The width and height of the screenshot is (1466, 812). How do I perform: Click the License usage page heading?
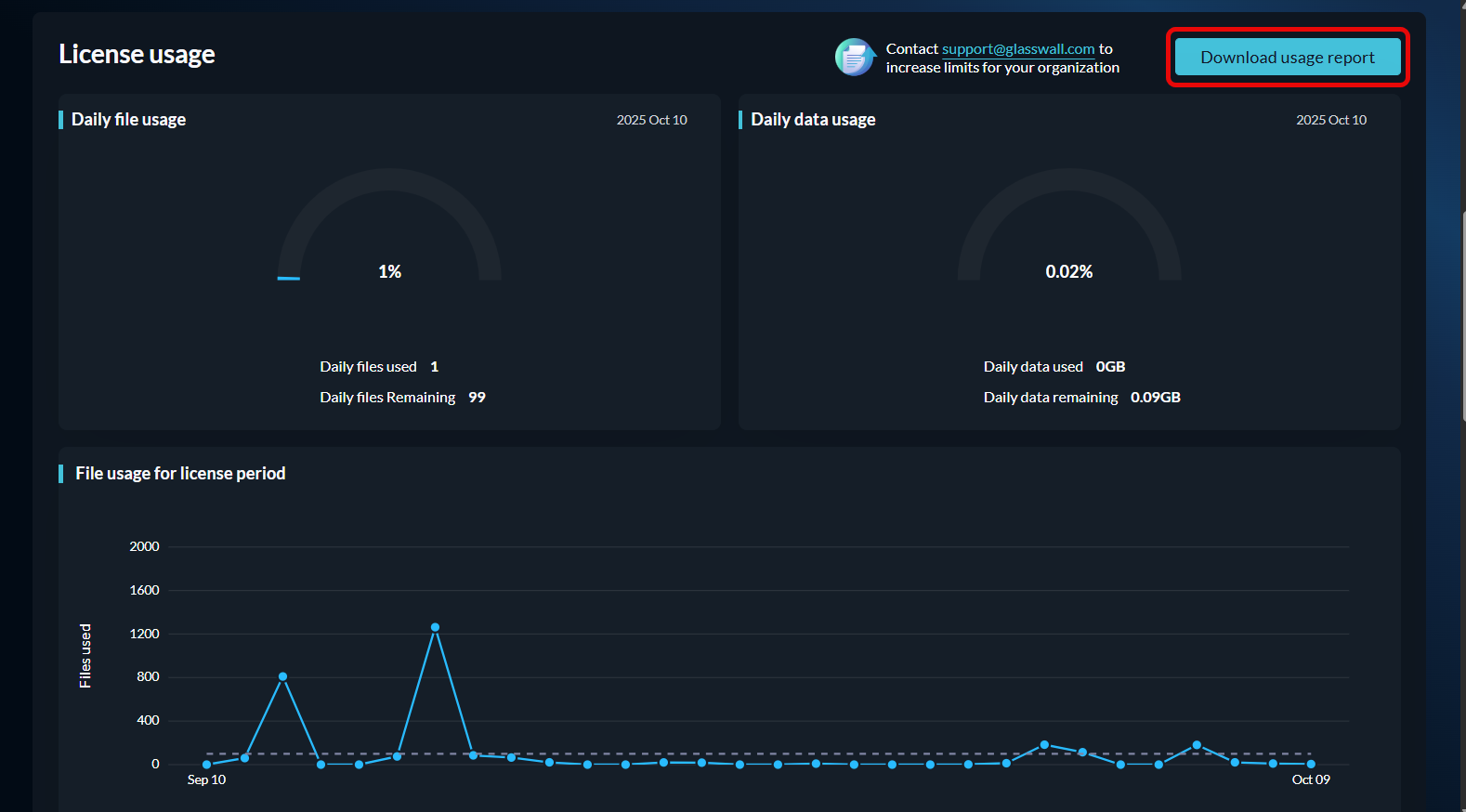click(137, 55)
